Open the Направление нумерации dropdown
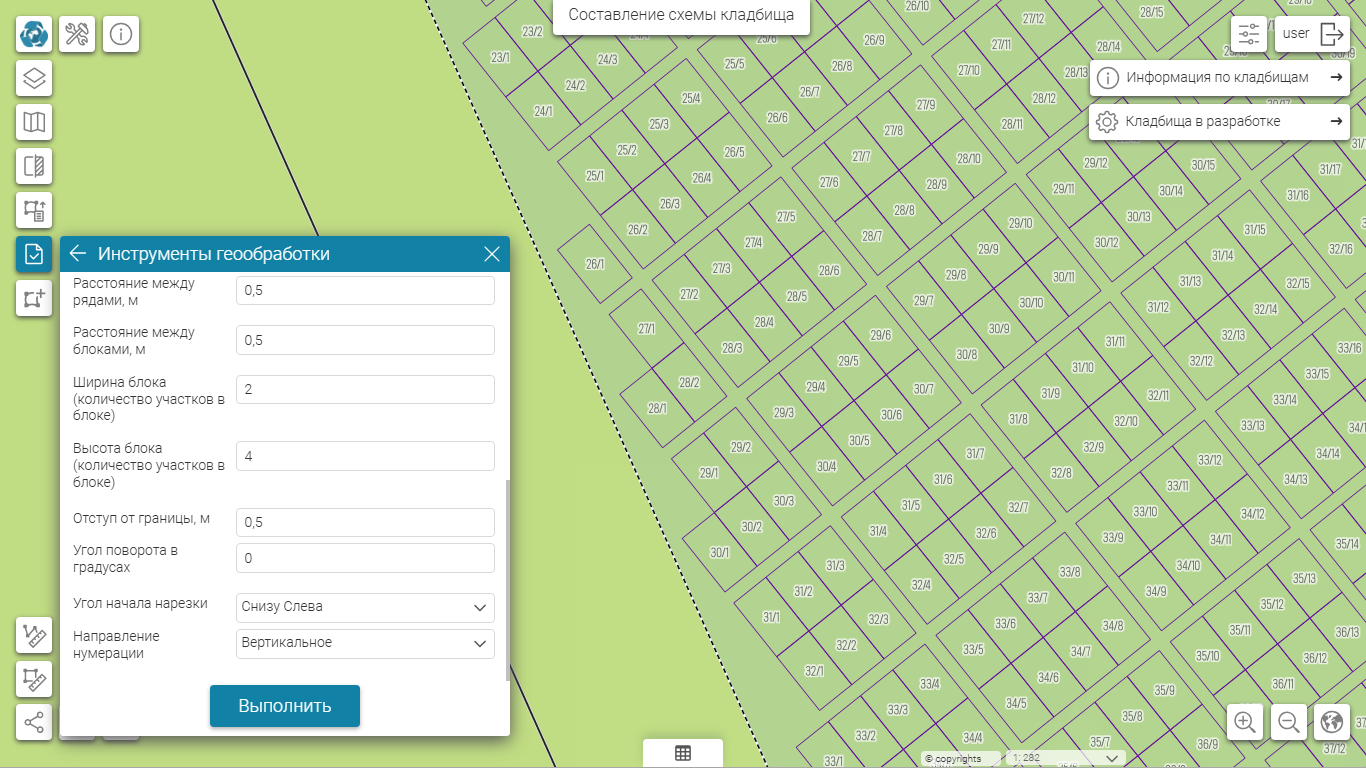Image resolution: width=1366 pixels, height=768 pixels. pyautogui.click(x=366, y=643)
